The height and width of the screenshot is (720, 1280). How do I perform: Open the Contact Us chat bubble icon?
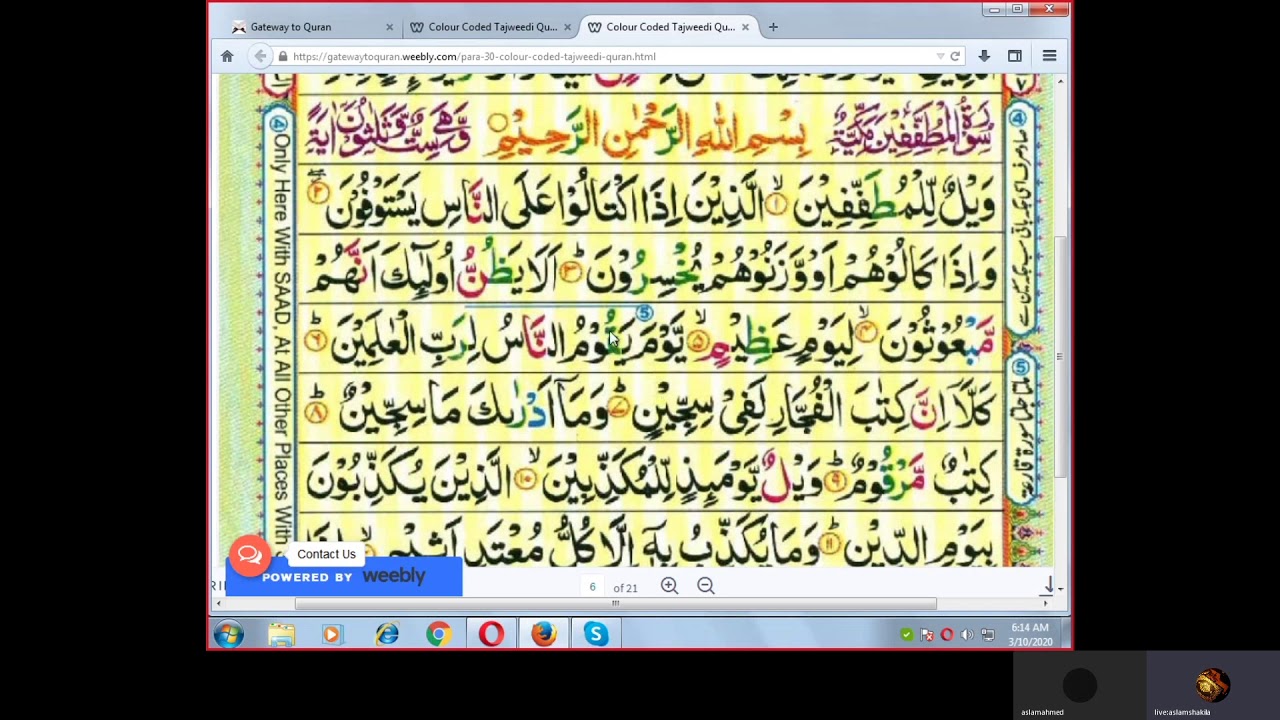[x=250, y=554]
